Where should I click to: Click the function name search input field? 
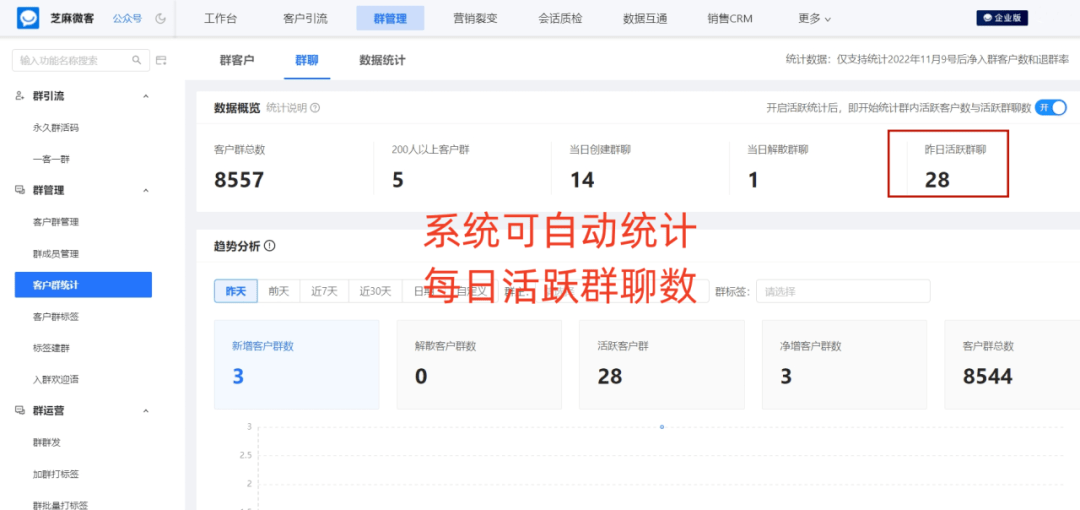[x=72, y=61]
